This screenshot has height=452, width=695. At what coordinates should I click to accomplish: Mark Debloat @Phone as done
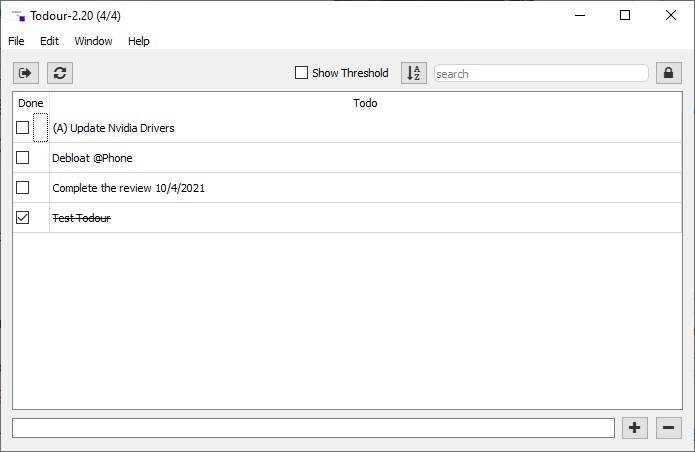[23, 158]
